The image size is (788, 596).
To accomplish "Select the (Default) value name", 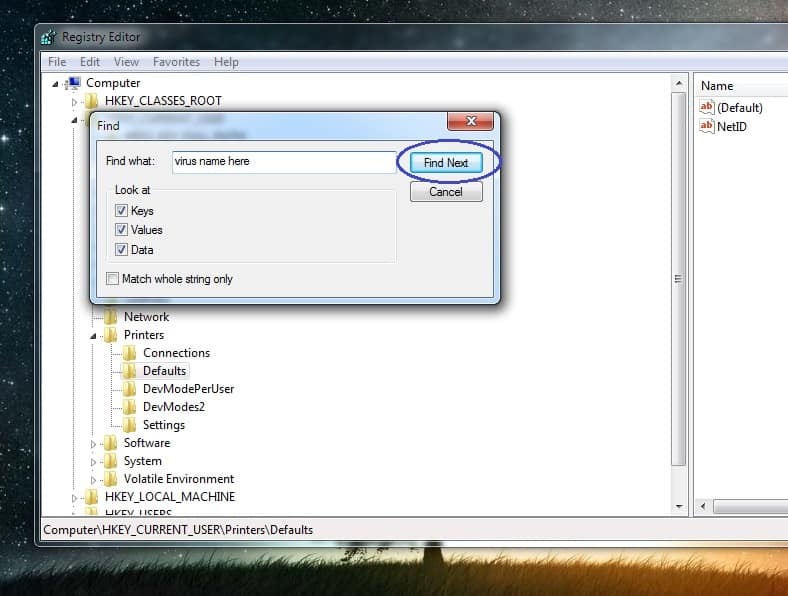I will [740, 108].
